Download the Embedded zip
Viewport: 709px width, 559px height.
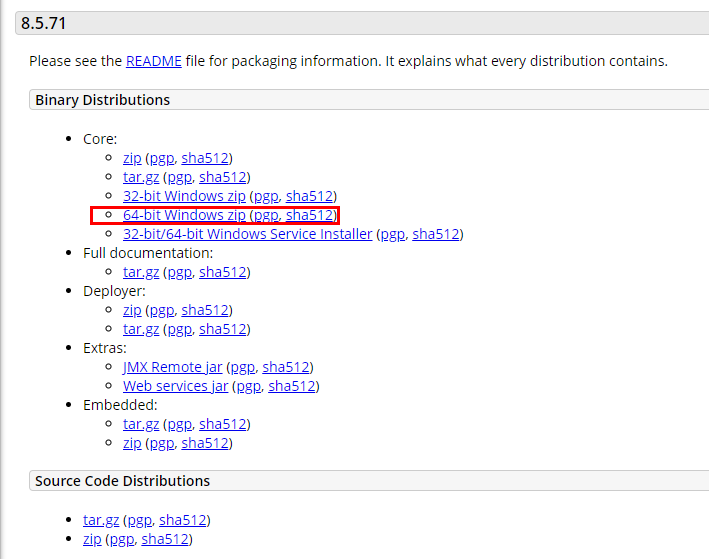(132, 443)
